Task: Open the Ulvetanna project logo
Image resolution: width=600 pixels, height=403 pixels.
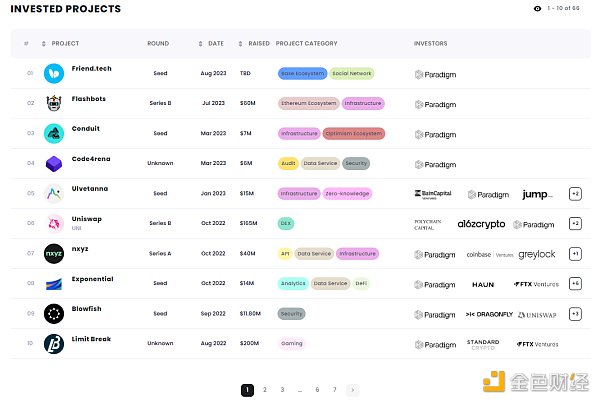Action: [54, 193]
